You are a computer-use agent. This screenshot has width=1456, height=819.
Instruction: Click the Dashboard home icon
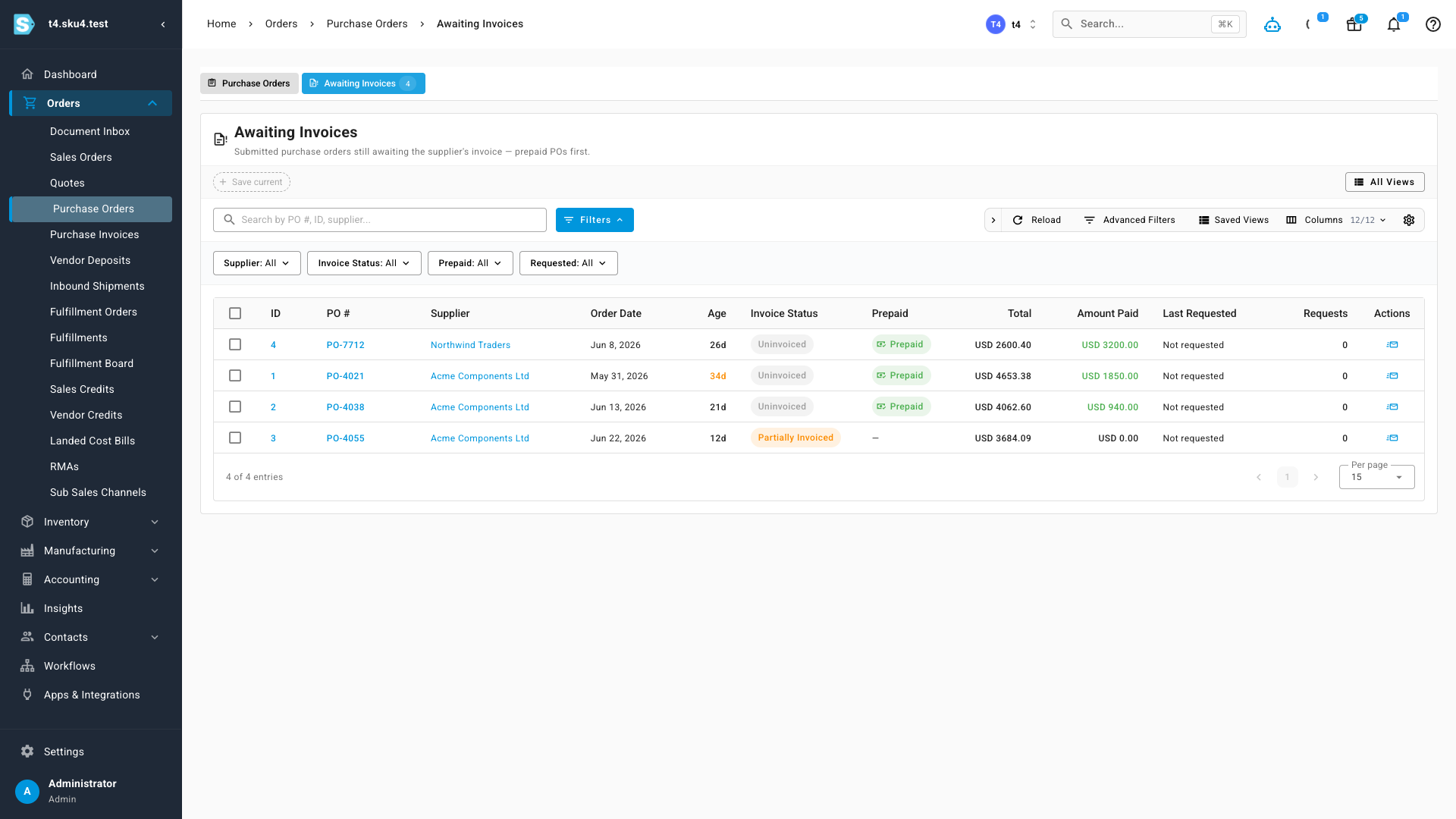(27, 74)
